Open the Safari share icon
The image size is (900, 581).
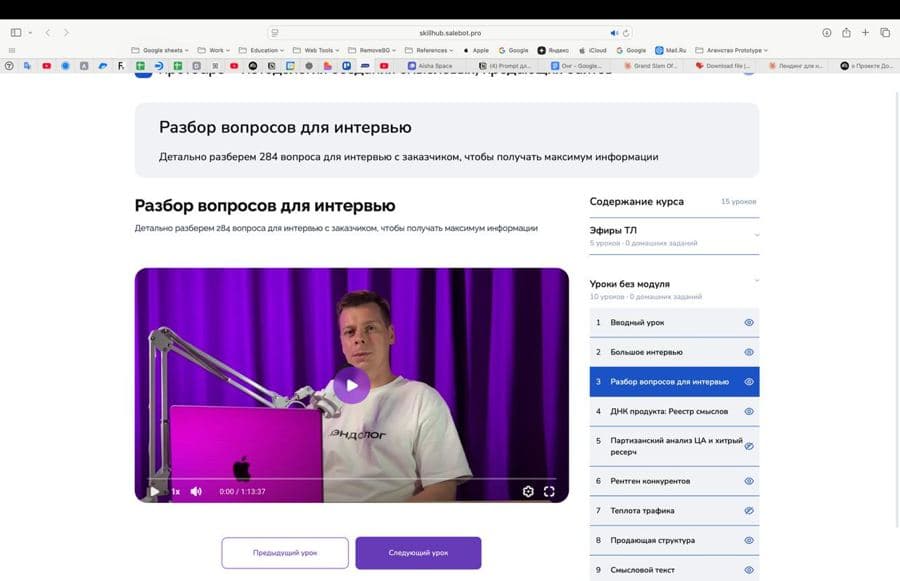pyautogui.click(x=846, y=33)
